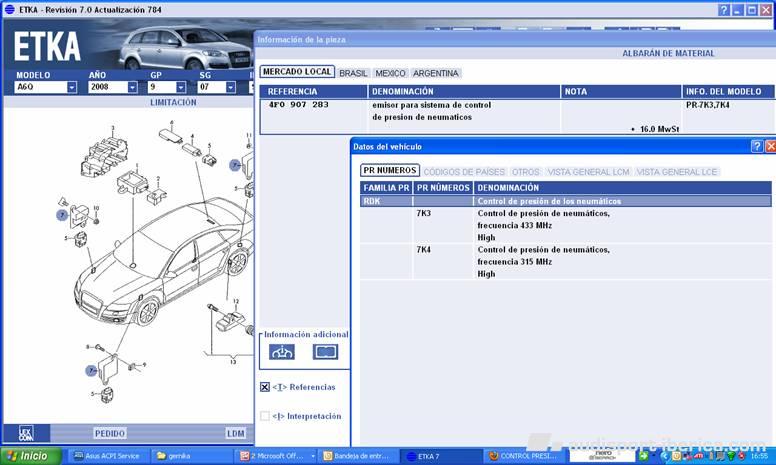This screenshot has height=465, width=776.
Task: Click INFO. DEL MODELO column header
Action: point(728,92)
